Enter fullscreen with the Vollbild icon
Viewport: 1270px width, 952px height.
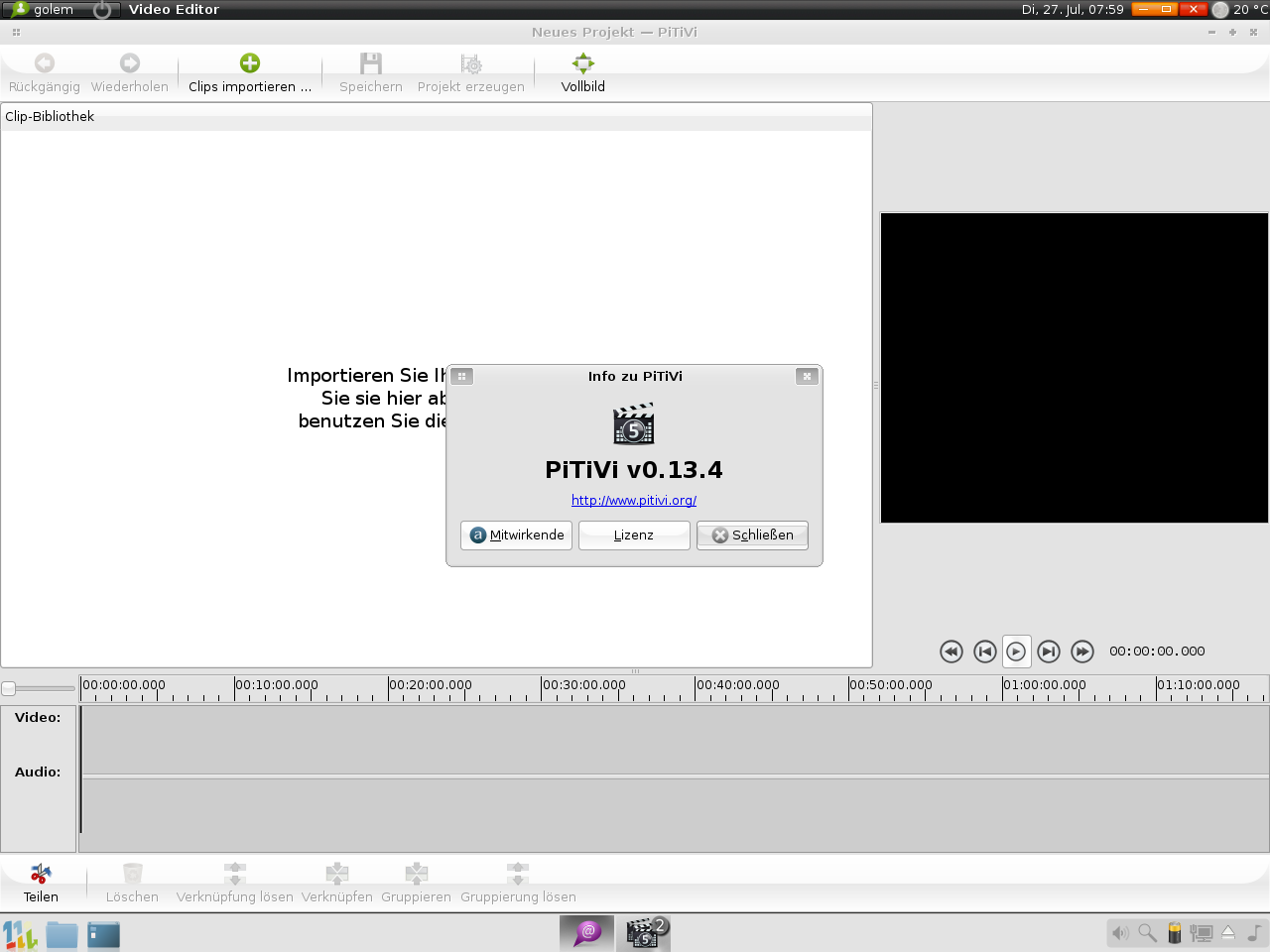coord(582,63)
